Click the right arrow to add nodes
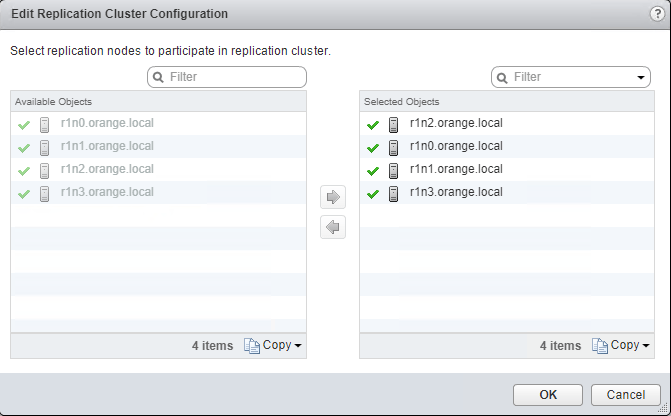Viewport: 671px width, 416px height. pyautogui.click(x=333, y=197)
